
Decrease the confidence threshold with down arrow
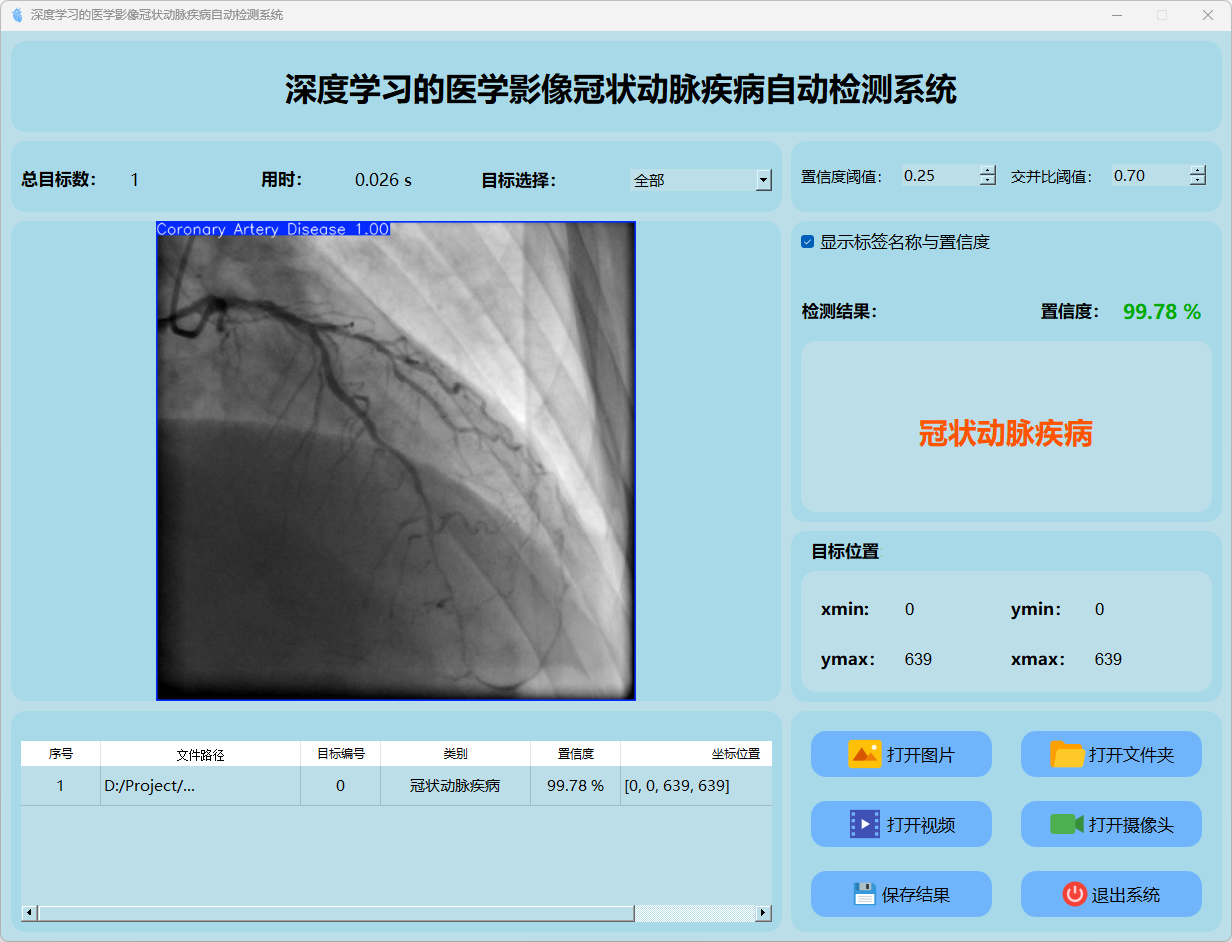988,181
